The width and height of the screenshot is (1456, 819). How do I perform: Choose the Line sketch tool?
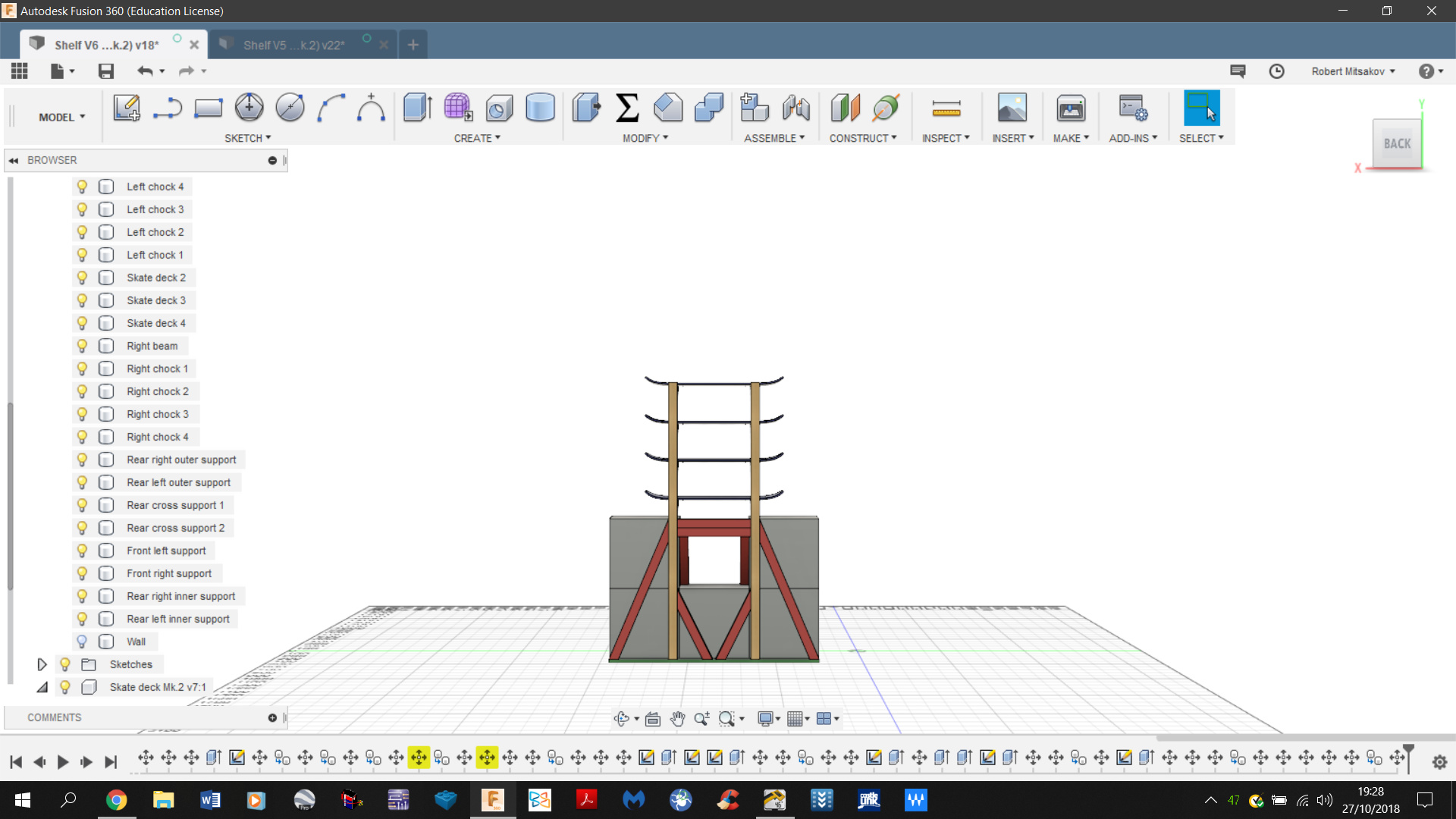pyautogui.click(x=168, y=108)
